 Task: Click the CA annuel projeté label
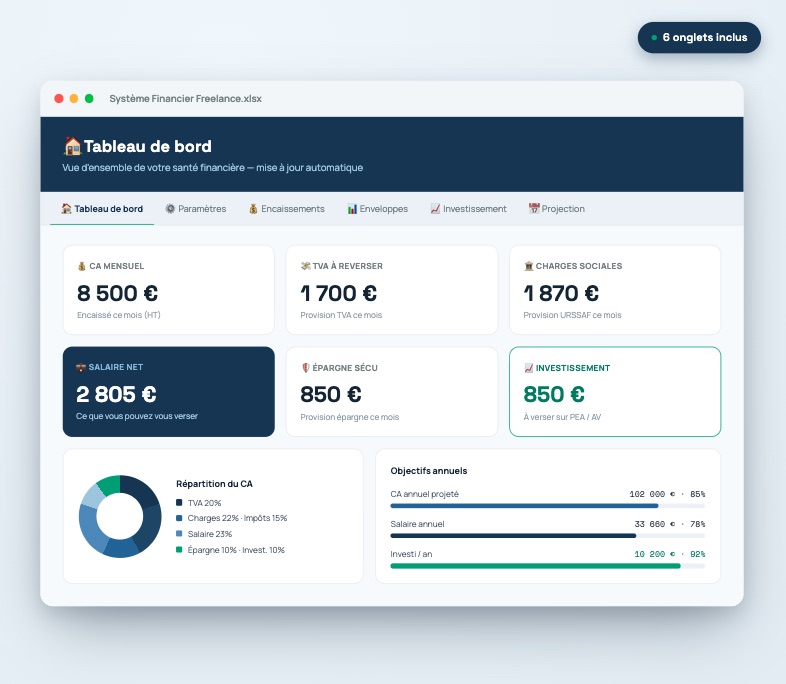coord(425,494)
